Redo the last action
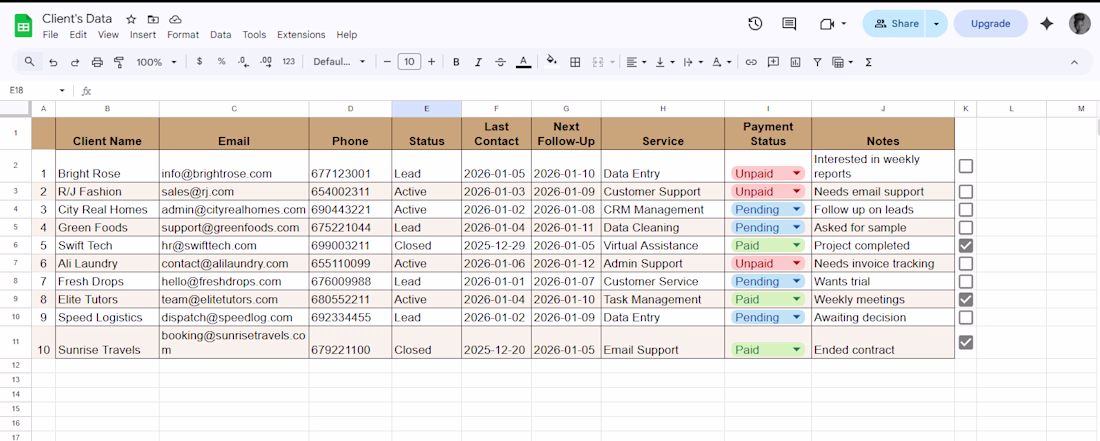Screen dimensions: 1100x441 [x=75, y=62]
